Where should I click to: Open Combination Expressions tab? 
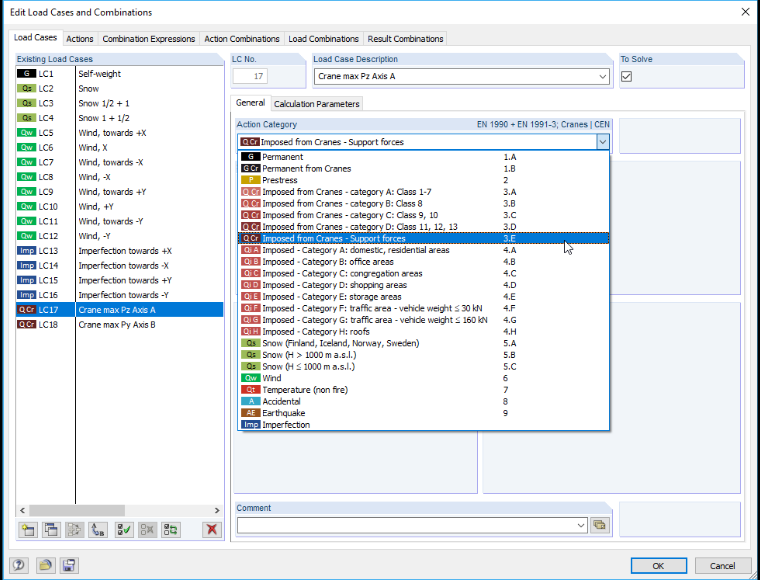coord(149,39)
